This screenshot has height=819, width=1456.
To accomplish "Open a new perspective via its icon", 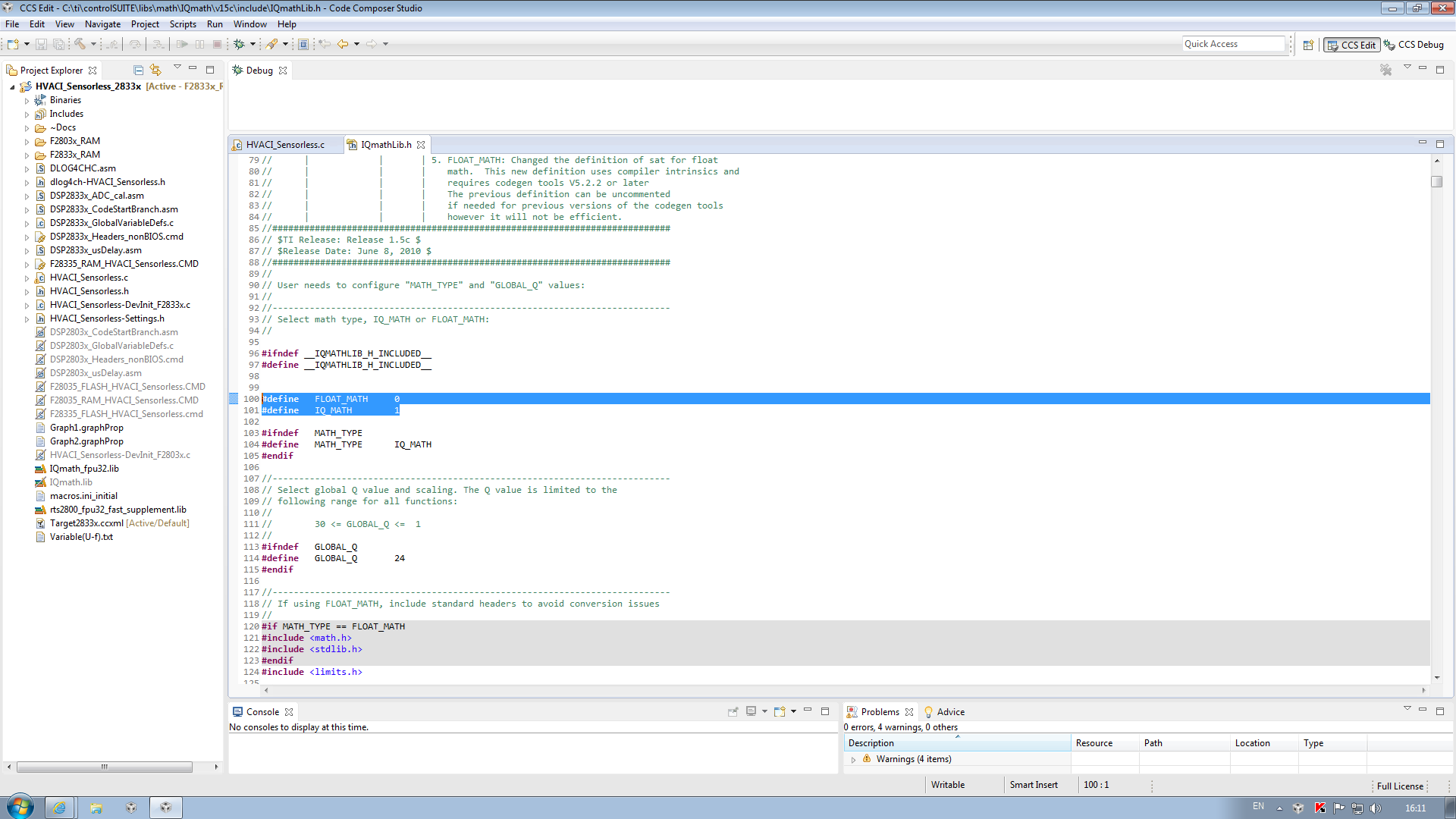I will click(1308, 44).
